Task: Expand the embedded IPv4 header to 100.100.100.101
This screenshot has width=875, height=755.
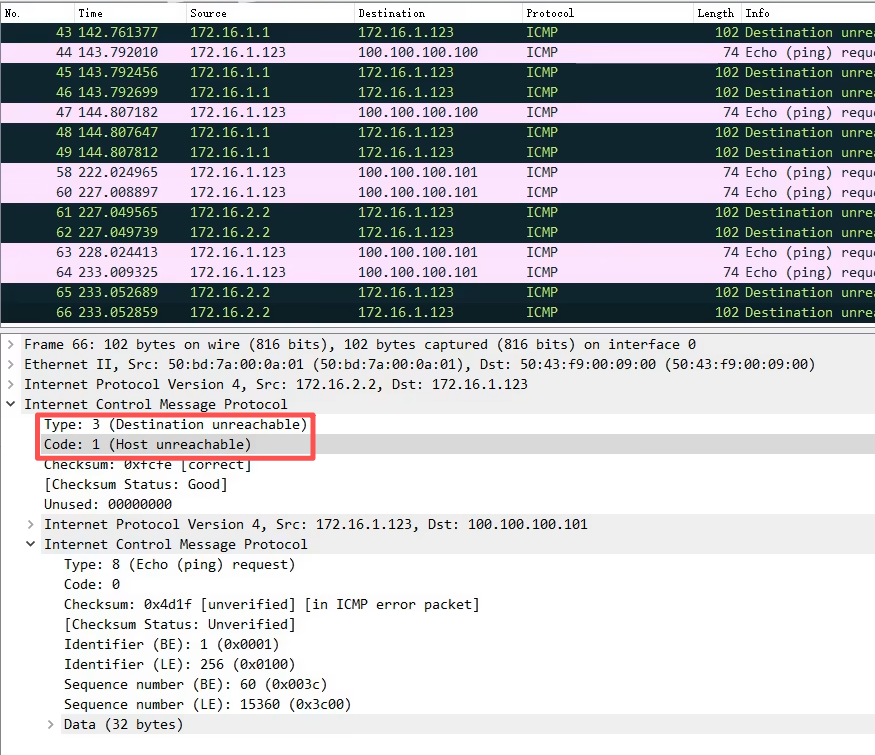Action: coord(31,524)
